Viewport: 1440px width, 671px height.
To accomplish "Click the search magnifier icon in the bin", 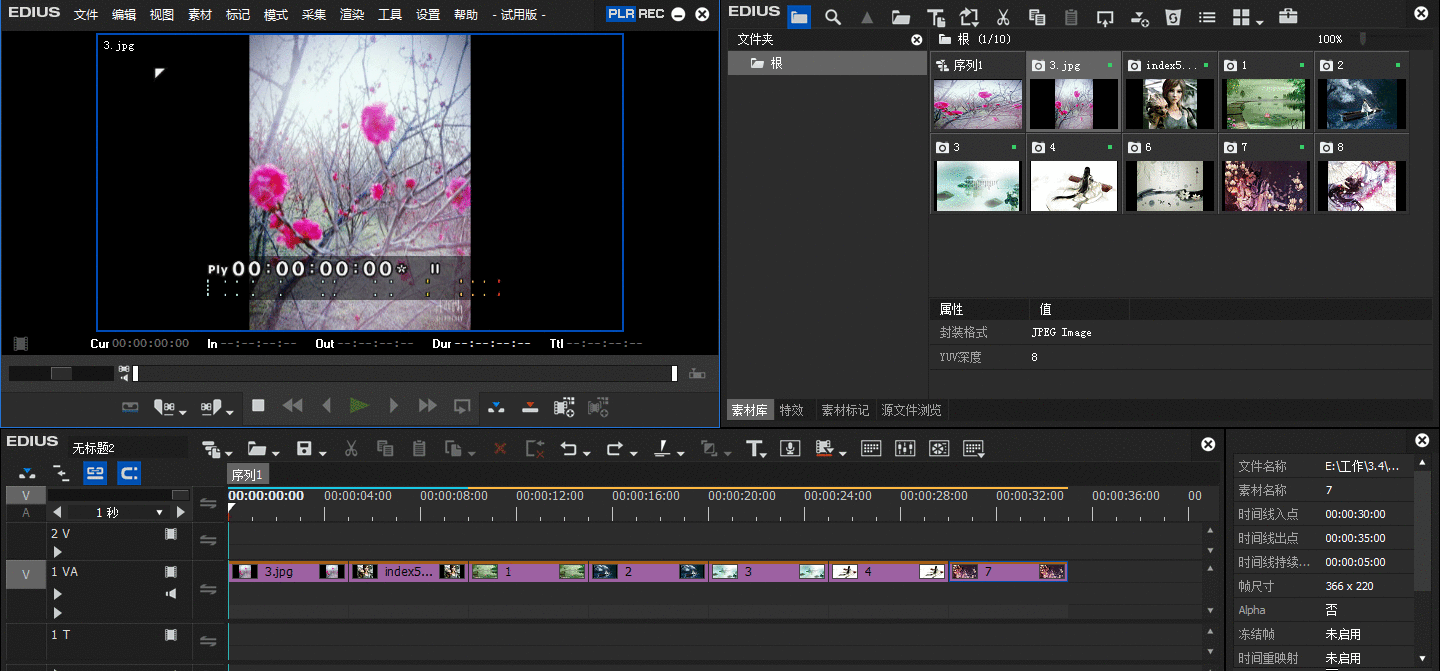I will point(832,17).
